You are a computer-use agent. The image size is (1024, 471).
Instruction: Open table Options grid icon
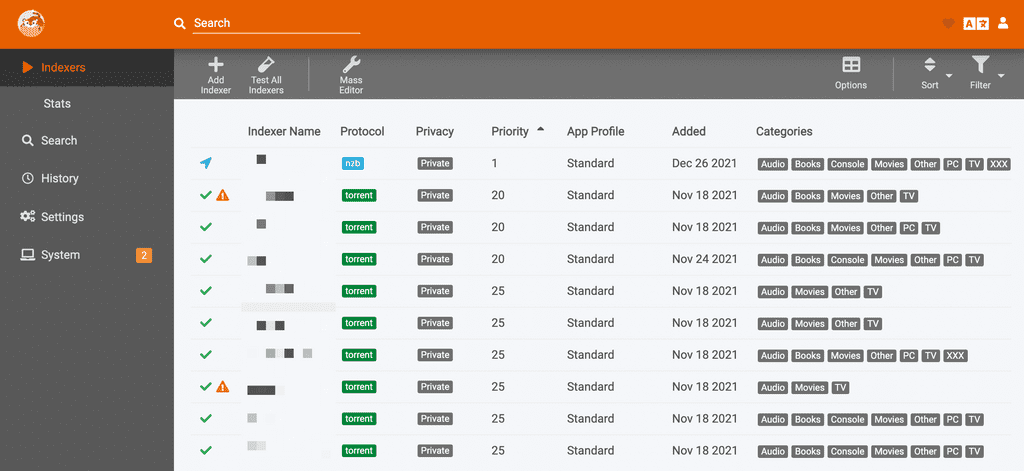[x=851, y=66]
